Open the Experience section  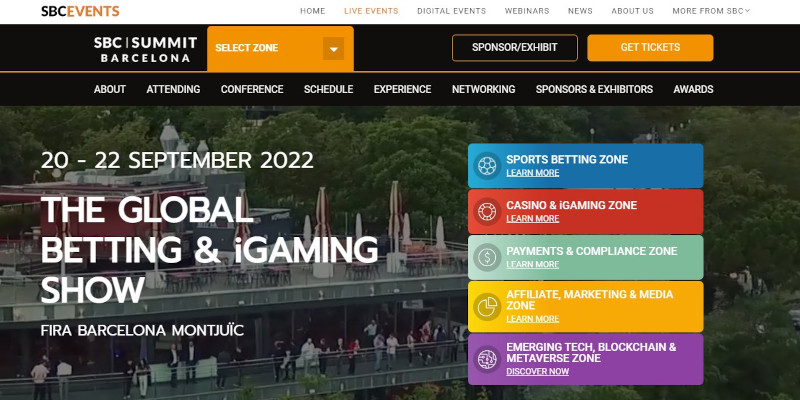(x=402, y=89)
